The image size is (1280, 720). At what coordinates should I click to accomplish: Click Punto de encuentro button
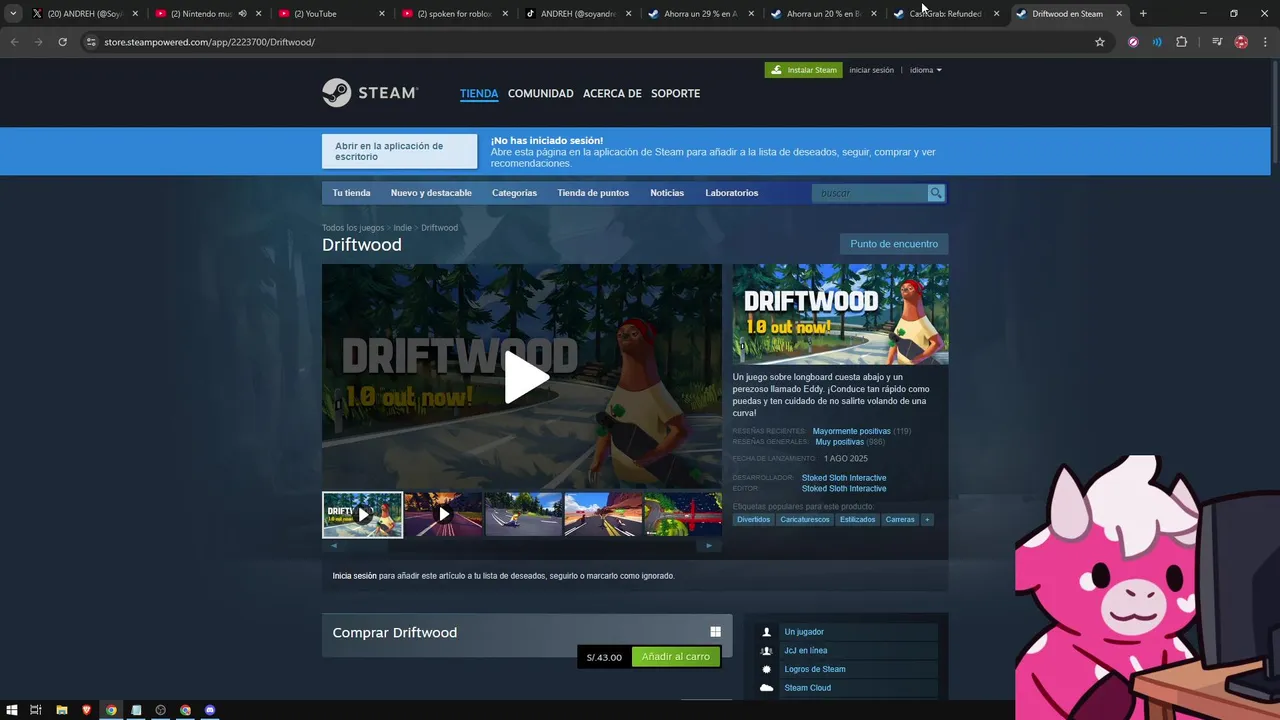[x=894, y=244]
